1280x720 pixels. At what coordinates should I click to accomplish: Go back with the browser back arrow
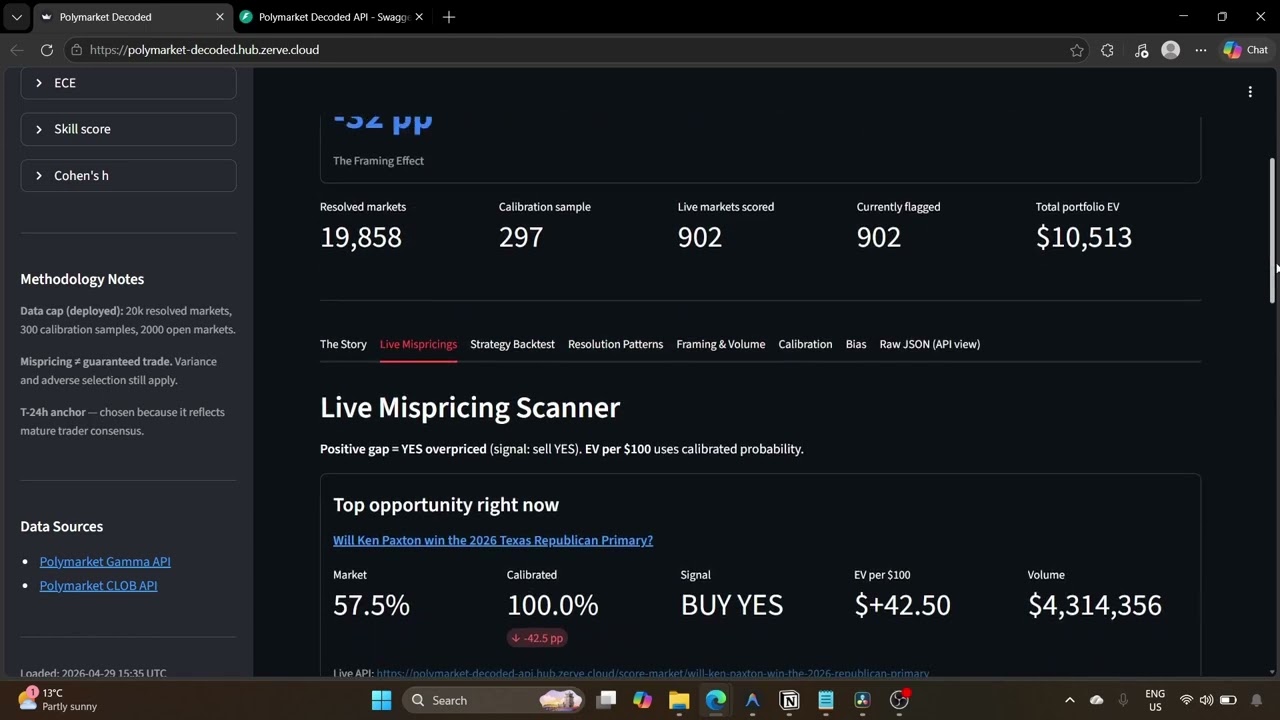point(17,50)
